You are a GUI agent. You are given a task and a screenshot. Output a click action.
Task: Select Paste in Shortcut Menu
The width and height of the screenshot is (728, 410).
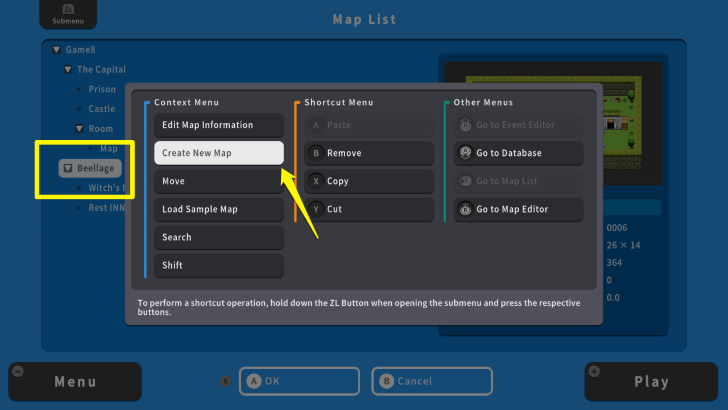(x=369, y=125)
